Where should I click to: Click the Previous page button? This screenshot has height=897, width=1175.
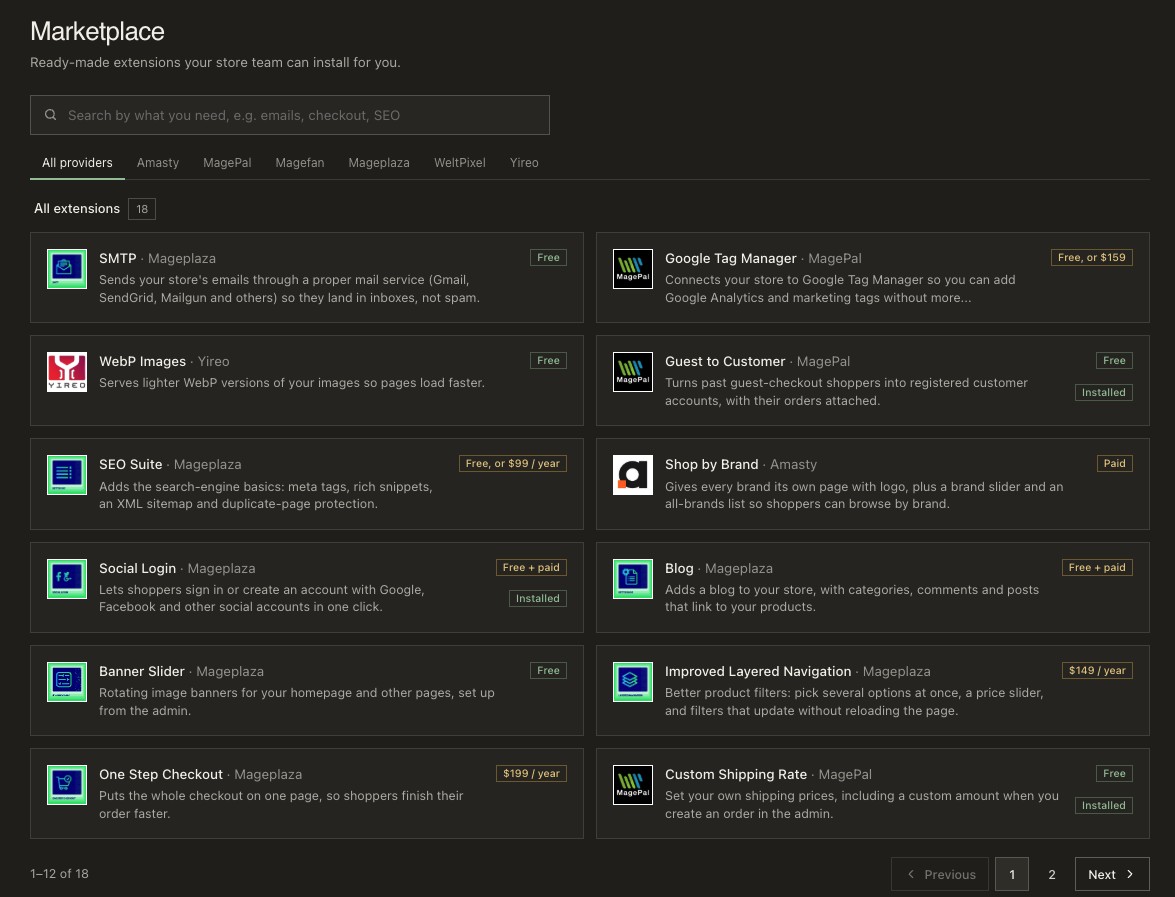940,875
